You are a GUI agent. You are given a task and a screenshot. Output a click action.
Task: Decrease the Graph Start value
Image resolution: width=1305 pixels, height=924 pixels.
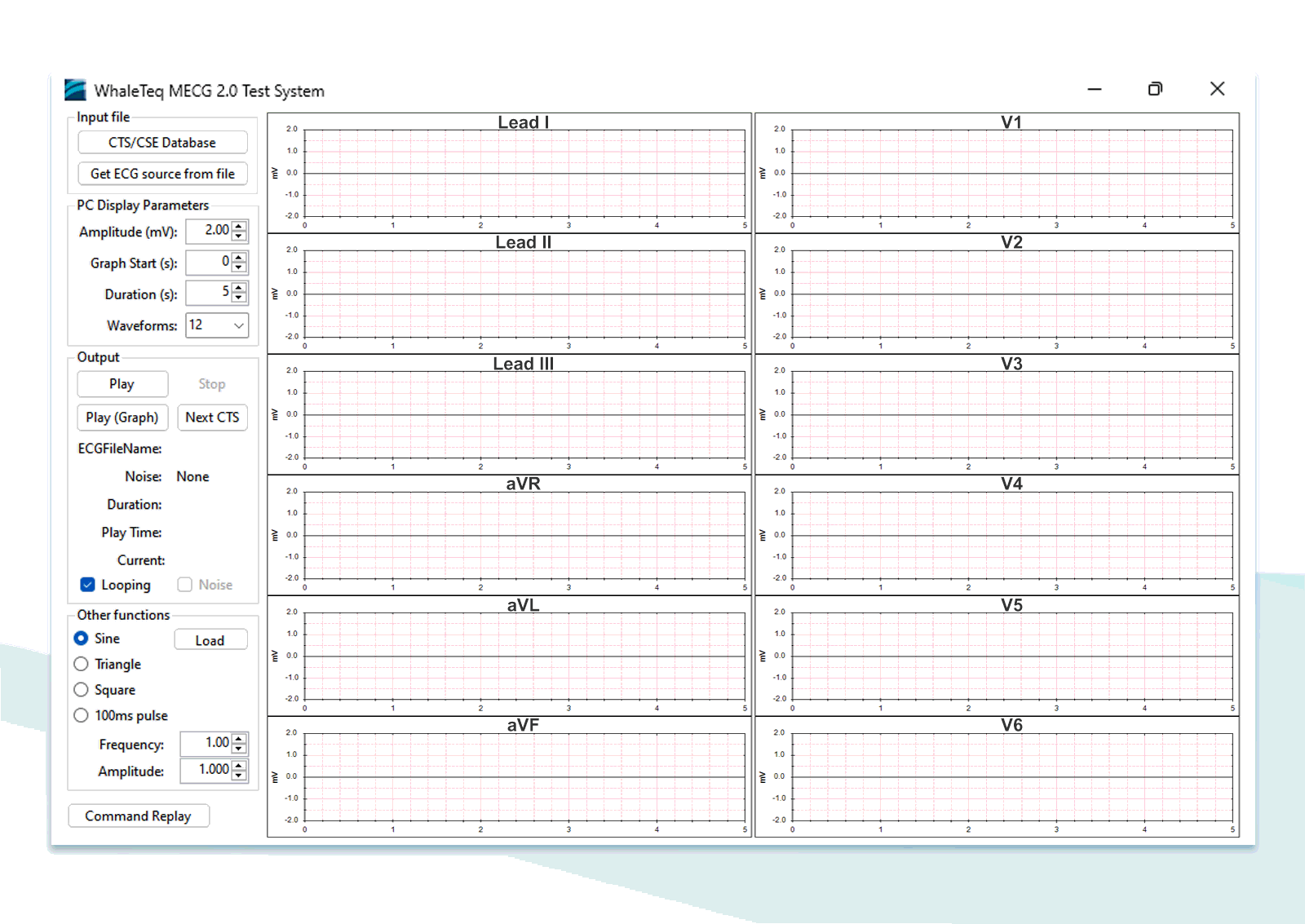(x=239, y=267)
